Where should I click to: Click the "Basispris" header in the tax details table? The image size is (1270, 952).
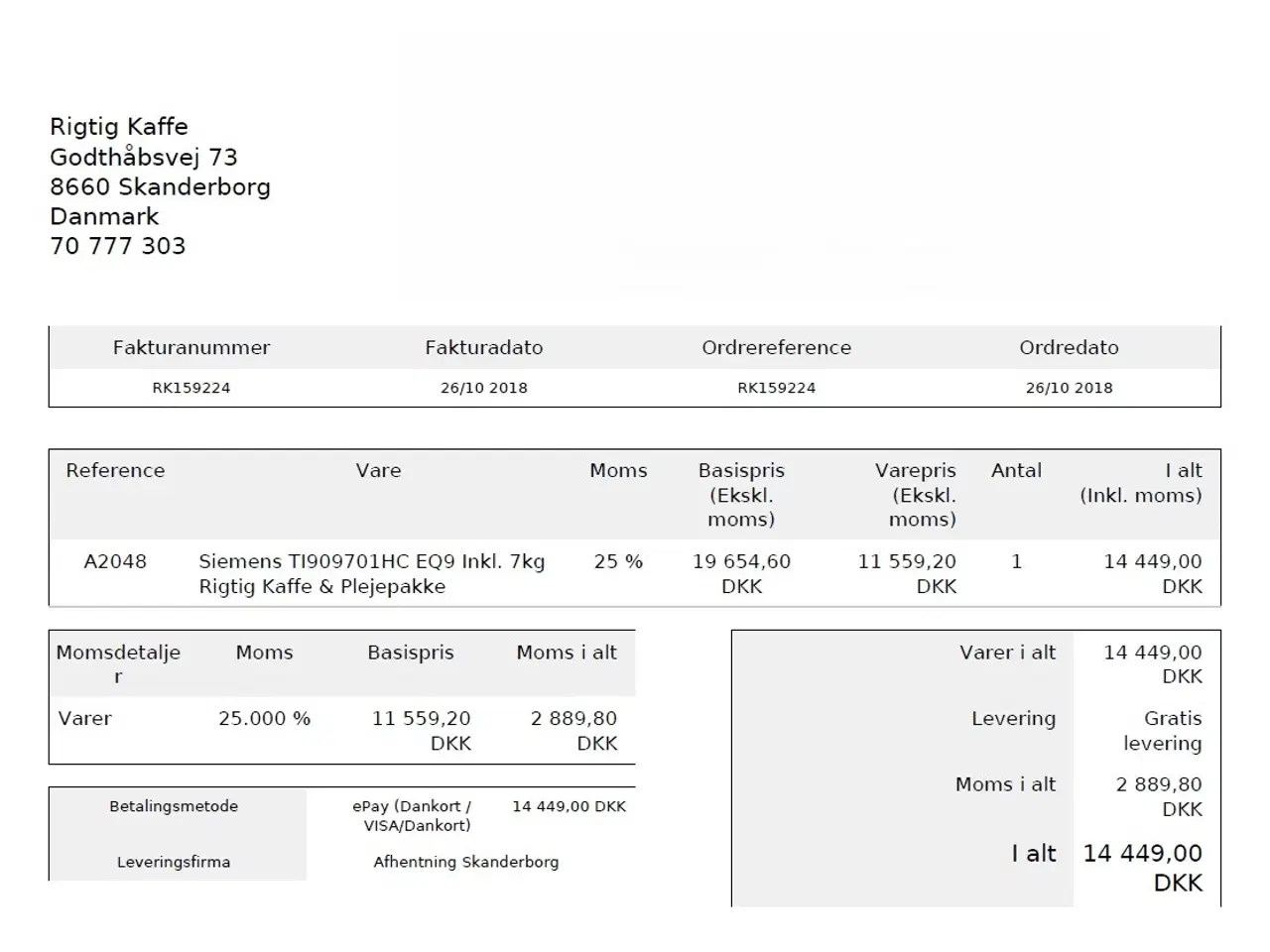(x=411, y=653)
